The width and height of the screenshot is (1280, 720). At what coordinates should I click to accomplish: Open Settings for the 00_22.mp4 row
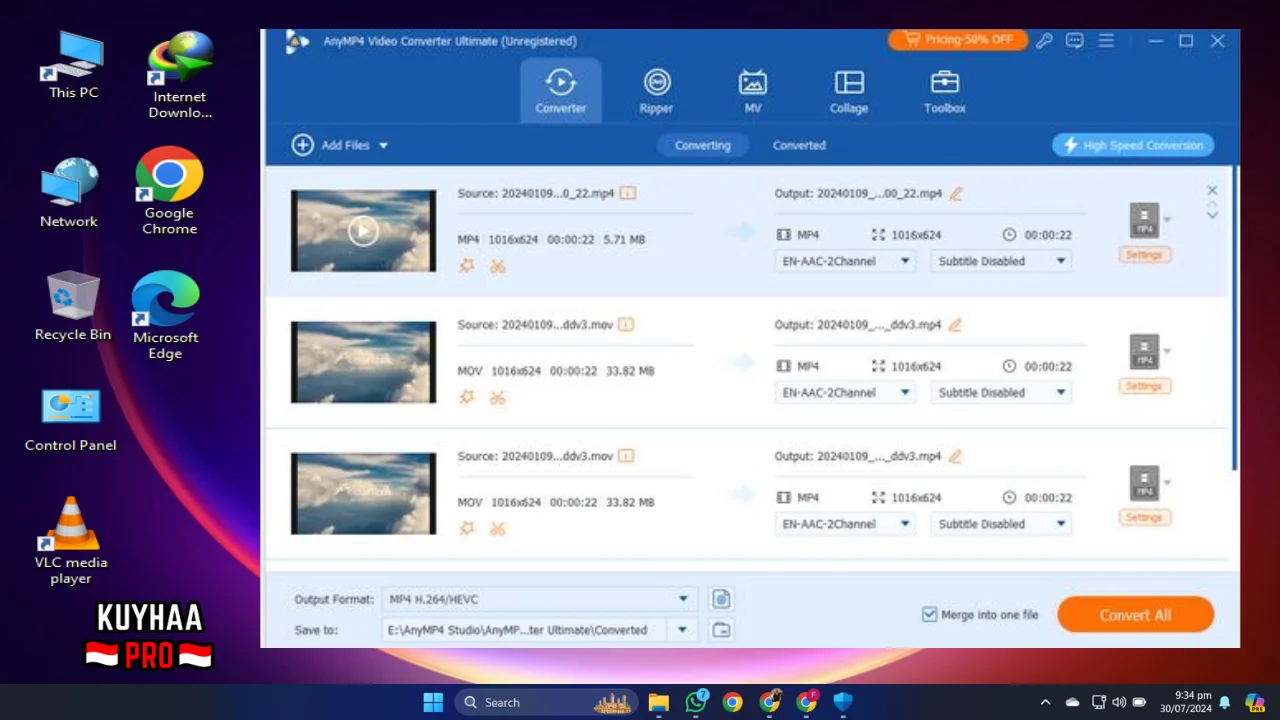[x=1144, y=254]
